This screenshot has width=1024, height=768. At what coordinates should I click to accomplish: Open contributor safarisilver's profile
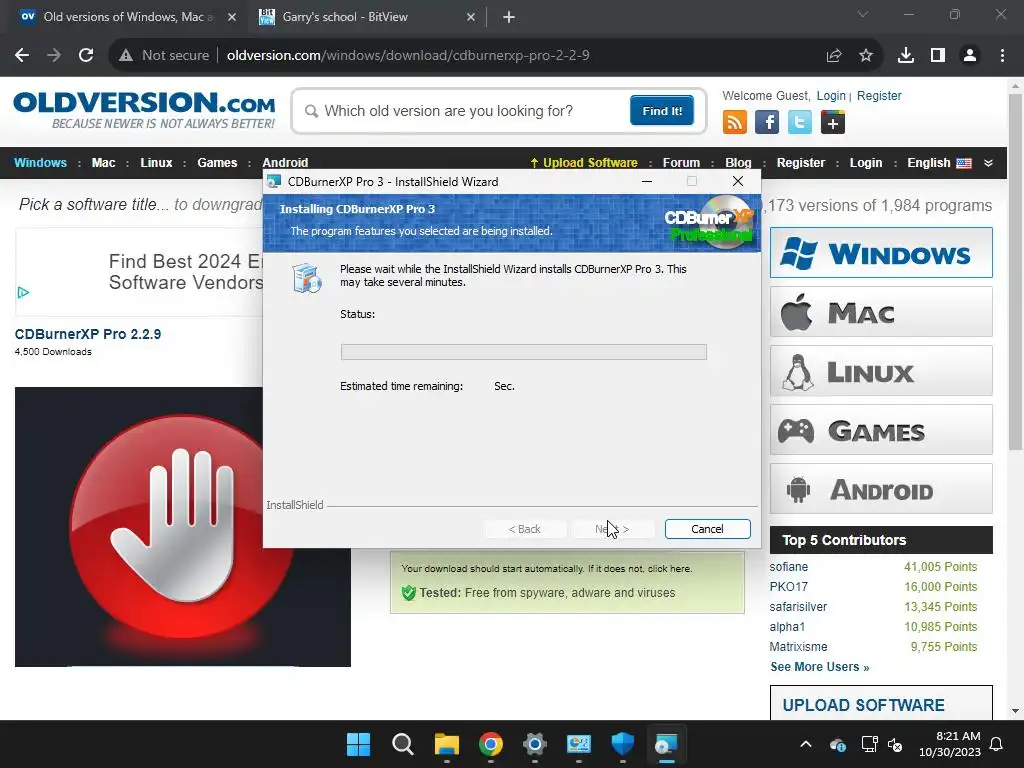(x=798, y=607)
